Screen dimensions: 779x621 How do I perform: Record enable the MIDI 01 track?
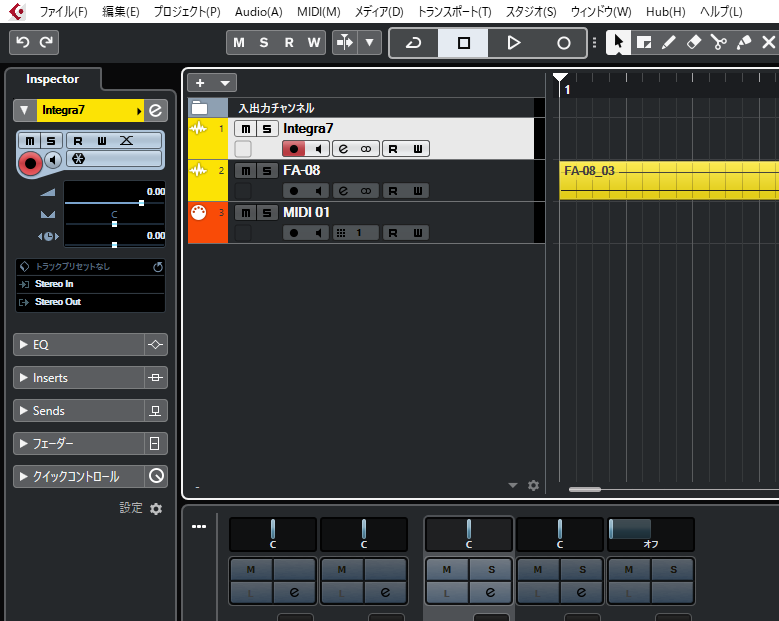pos(294,233)
